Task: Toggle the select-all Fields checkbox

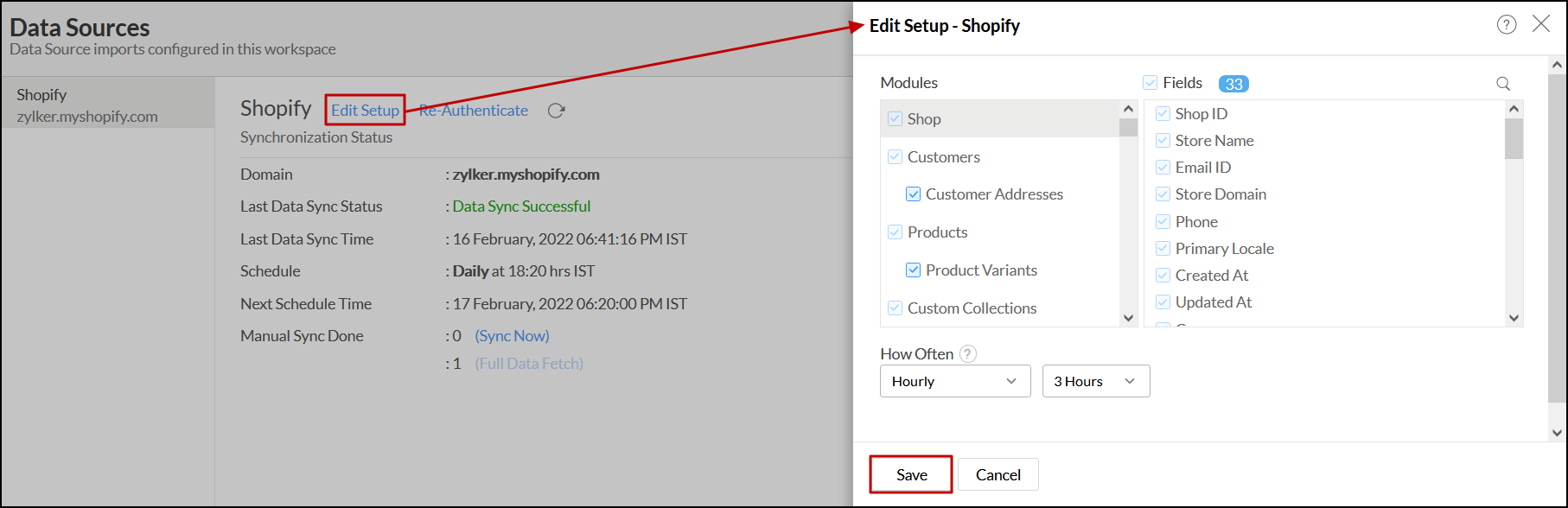Action: (1150, 83)
